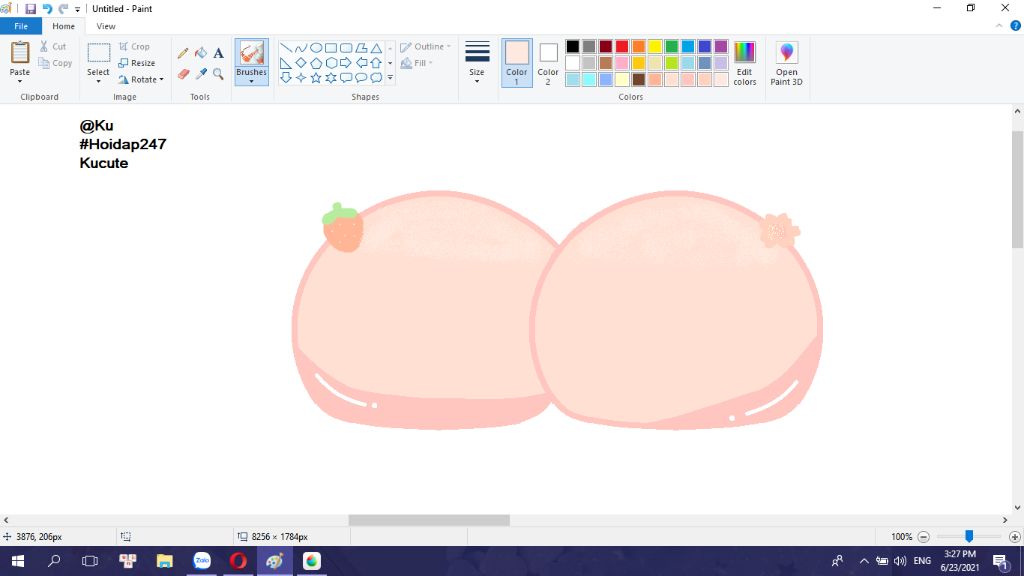Choose the Right triangle shape
The height and width of the screenshot is (576, 1024).
coord(285,63)
